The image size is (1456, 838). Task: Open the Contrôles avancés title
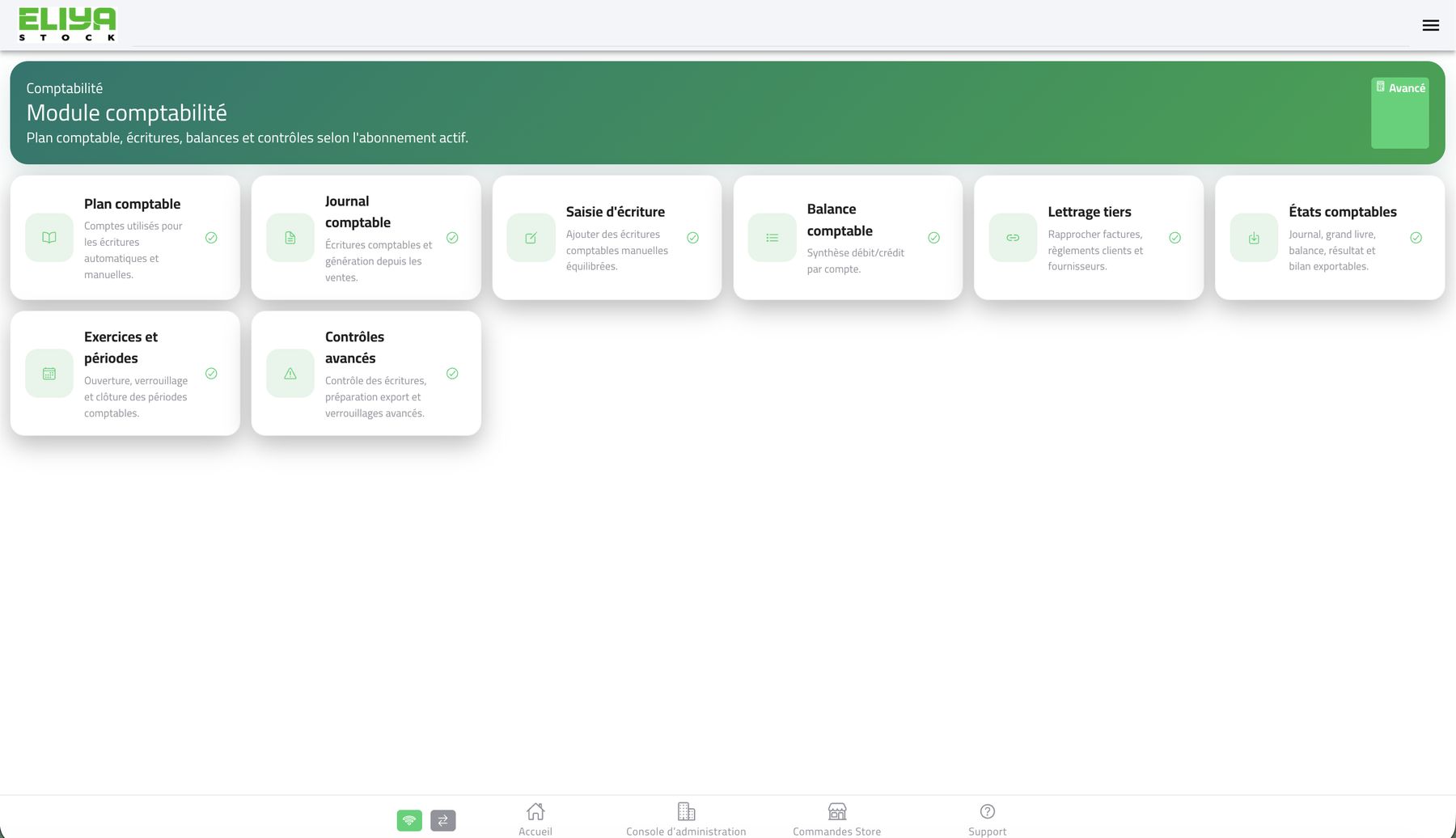tap(354, 348)
